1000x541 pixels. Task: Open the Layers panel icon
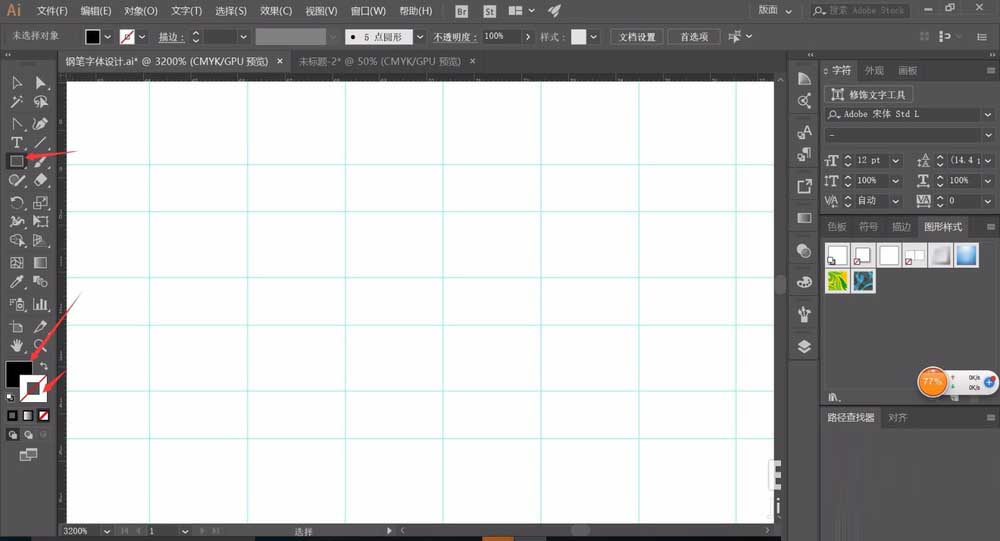[804, 346]
